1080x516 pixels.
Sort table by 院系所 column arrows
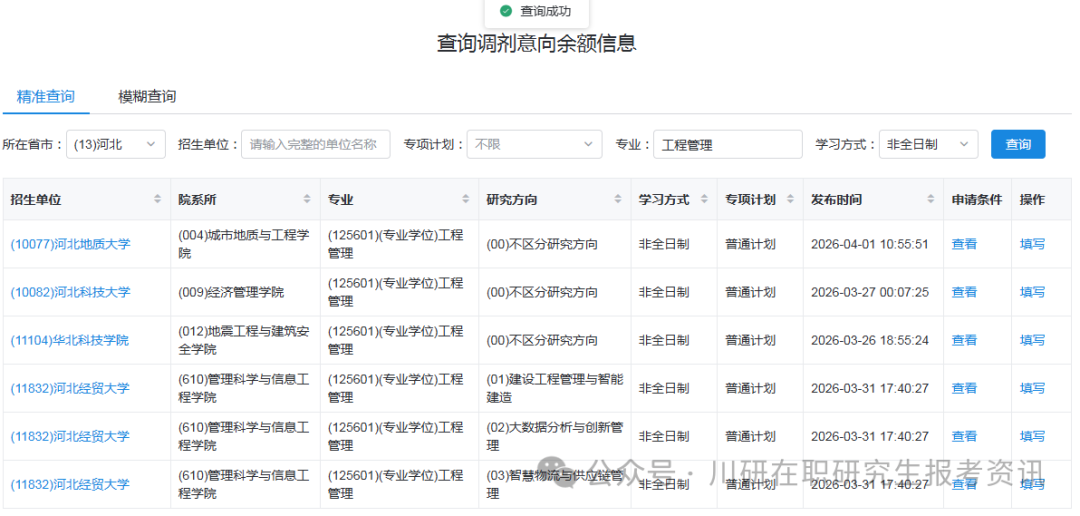tap(307, 200)
